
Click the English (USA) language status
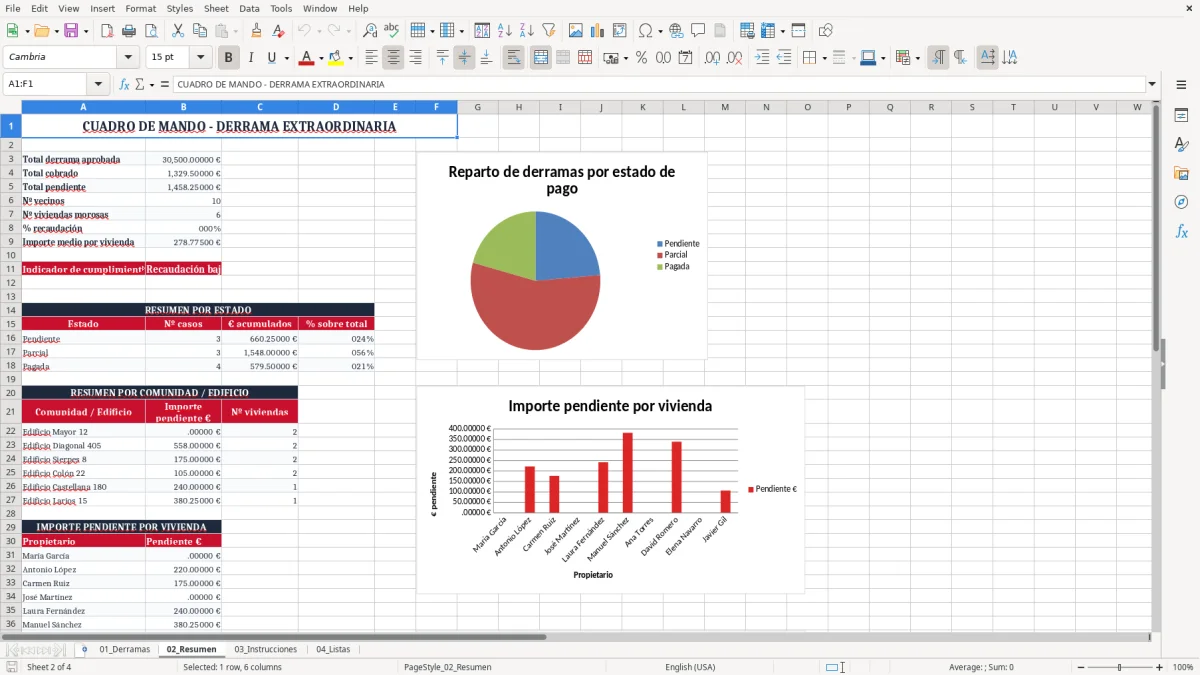pos(690,667)
